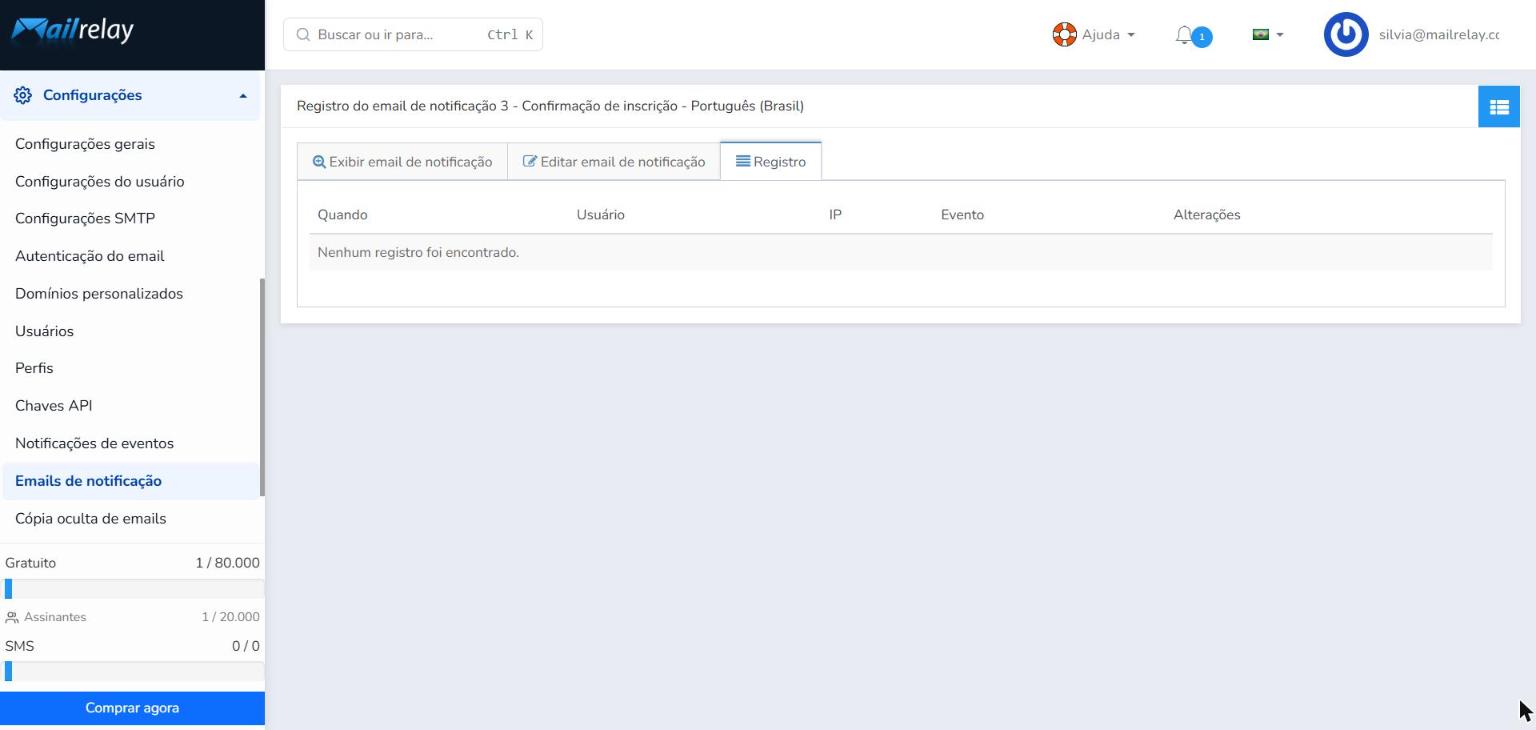Open Cópia oculta de emails
The width and height of the screenshot is (1536, 730).
click(x=91, y=519)
